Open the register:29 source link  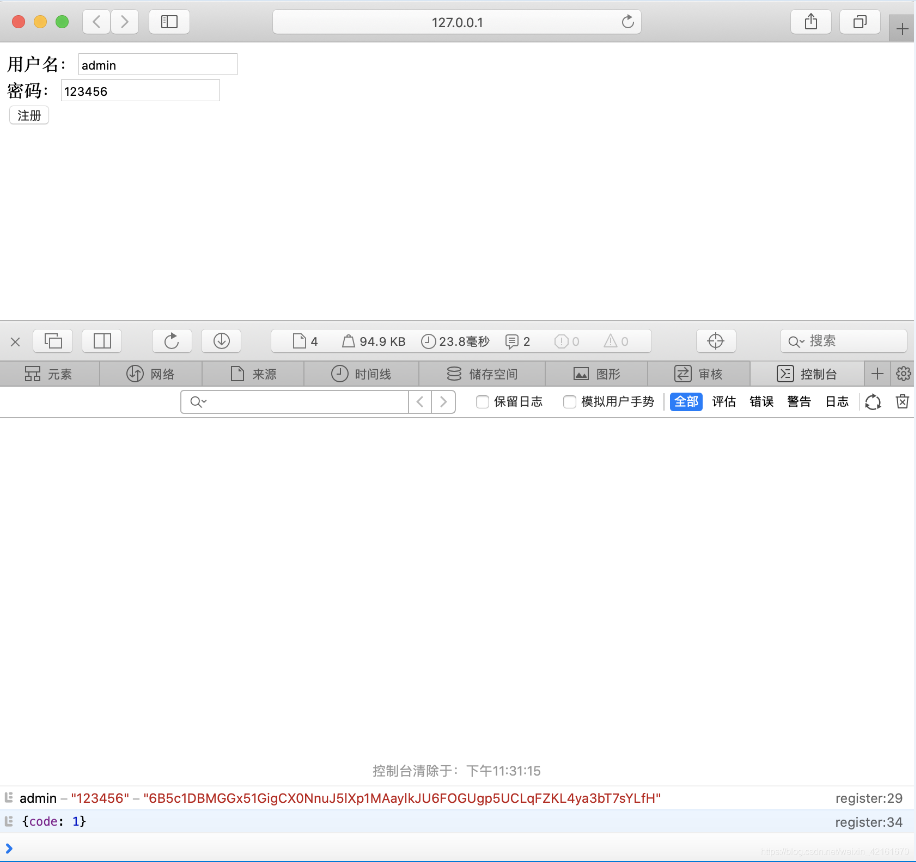click(x=868, y=798)
